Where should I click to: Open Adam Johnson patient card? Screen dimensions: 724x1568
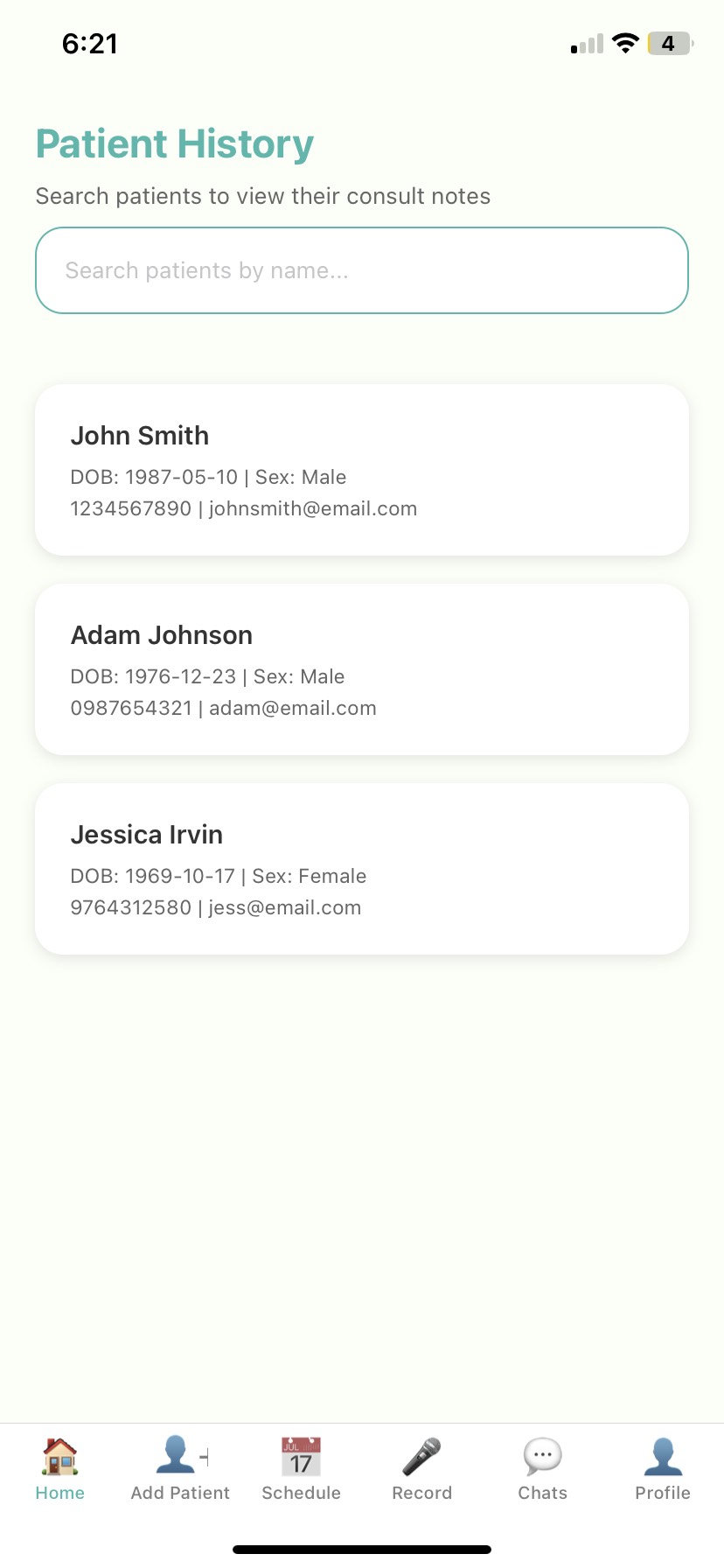[x=362, y=669]
